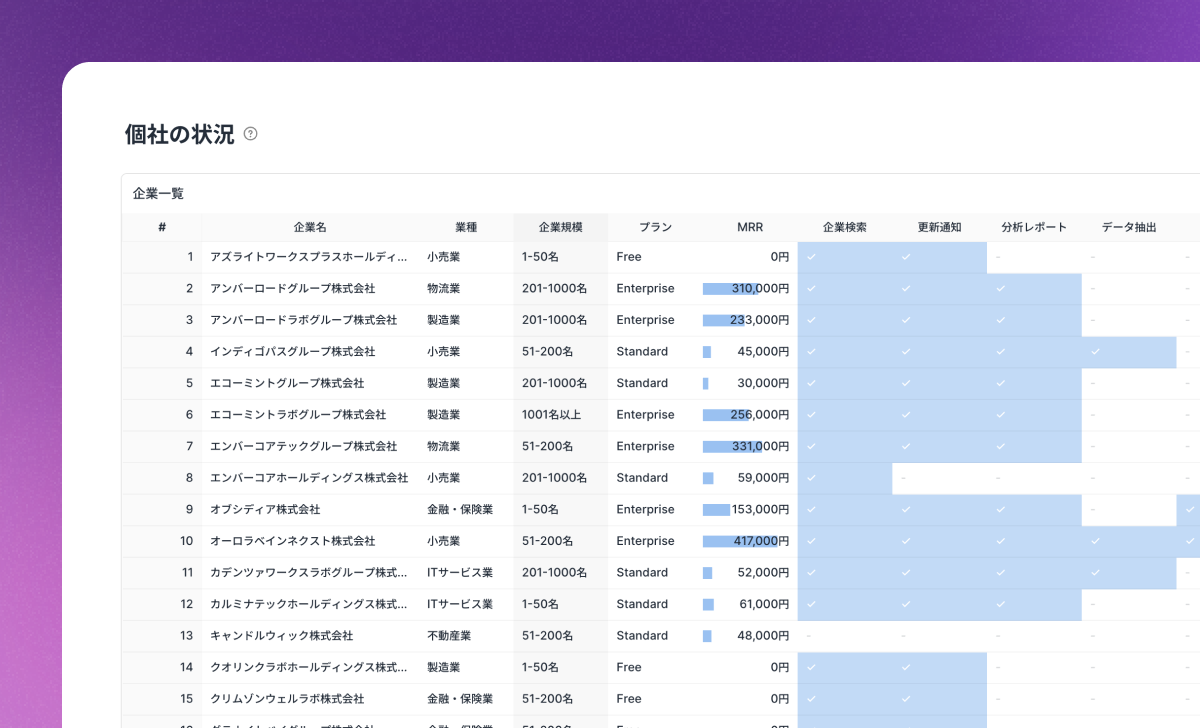Click 金融・保険業 cell for オブシディア株式会社

460,509
